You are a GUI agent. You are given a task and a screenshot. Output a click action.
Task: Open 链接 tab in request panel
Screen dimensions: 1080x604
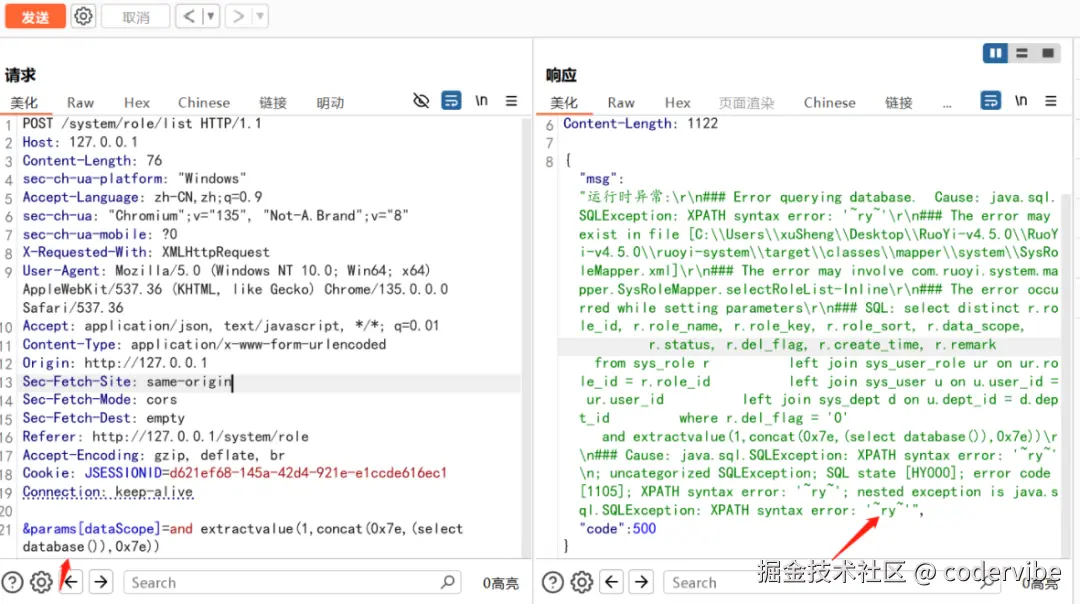273,103
